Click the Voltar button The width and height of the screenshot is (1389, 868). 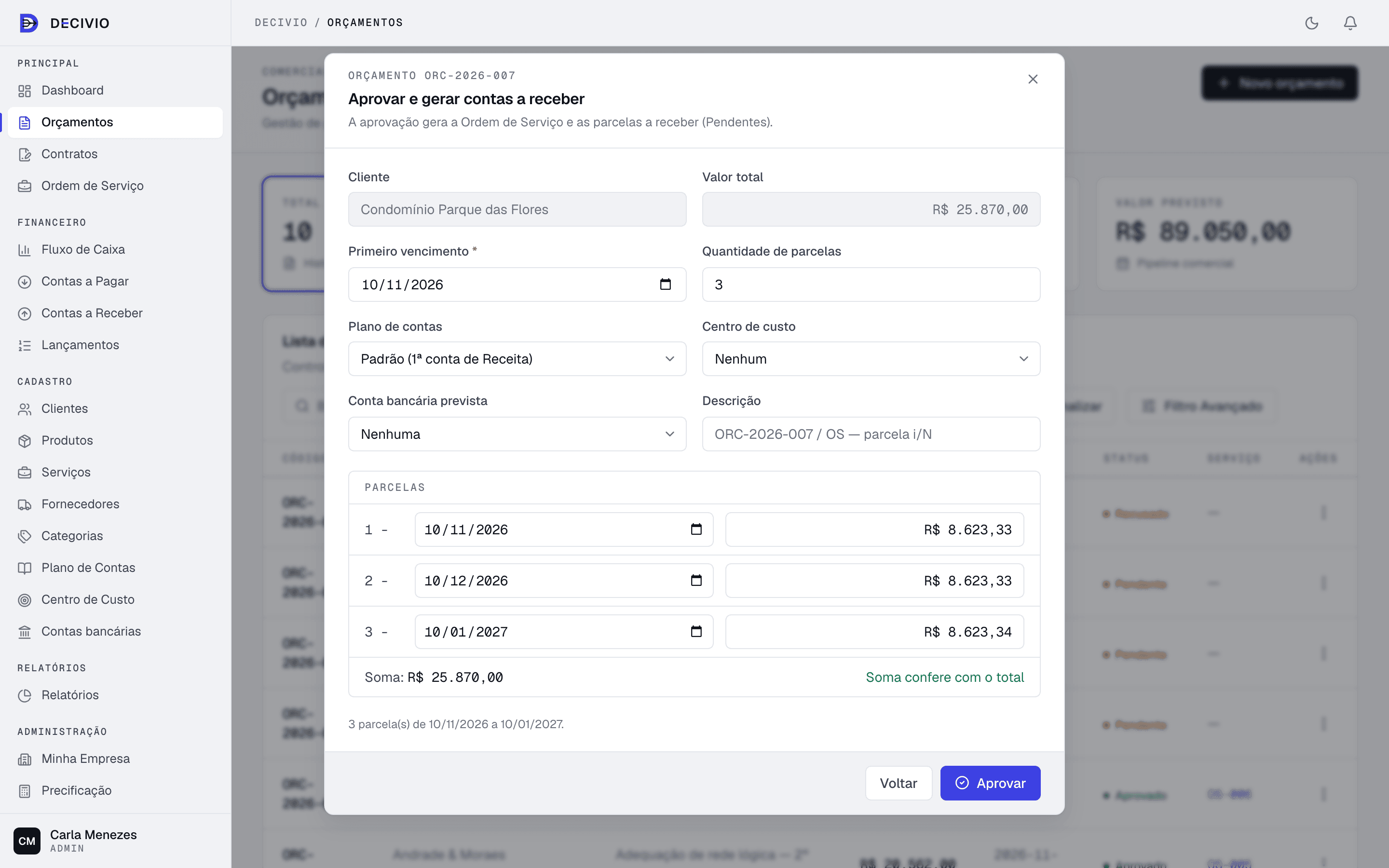(898, 783)
